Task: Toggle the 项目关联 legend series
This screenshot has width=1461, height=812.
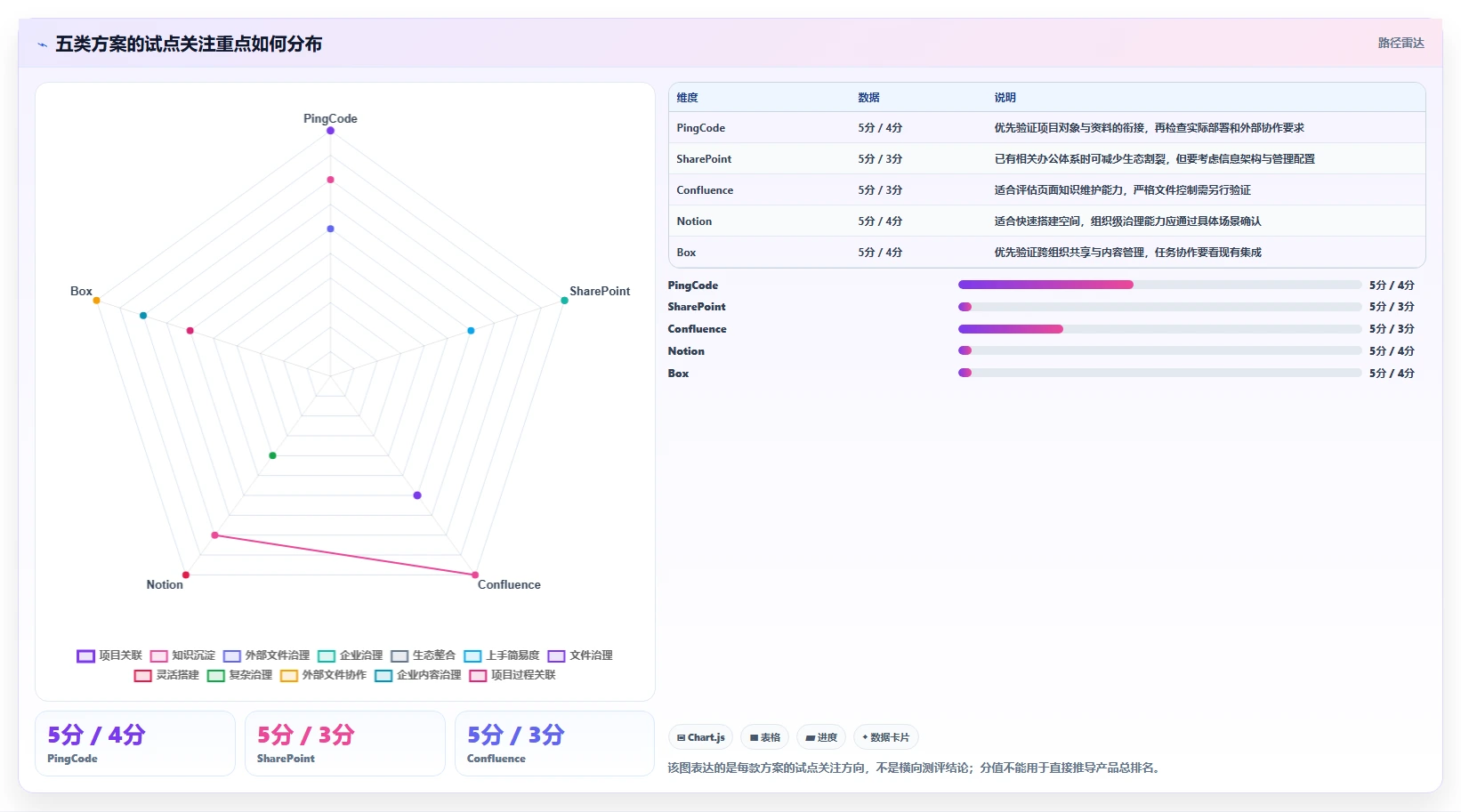Action: [109, 655]
